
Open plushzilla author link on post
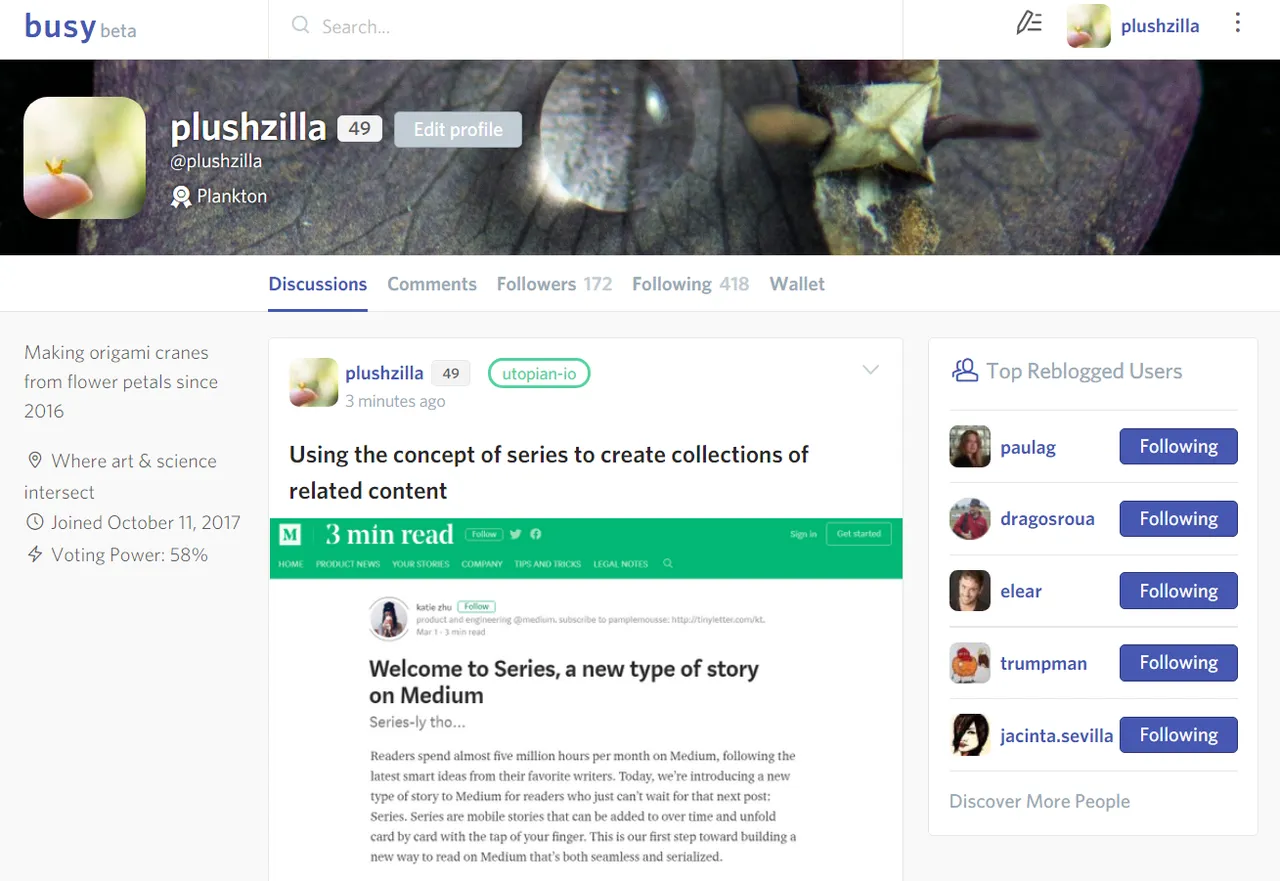(385, 373)
